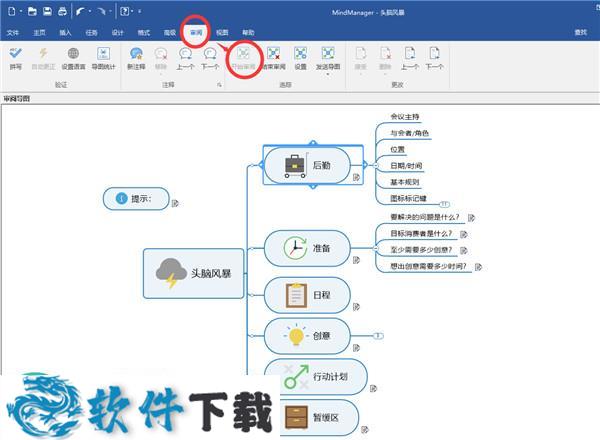Select the 后勤 topic

(x=307, y=165)
